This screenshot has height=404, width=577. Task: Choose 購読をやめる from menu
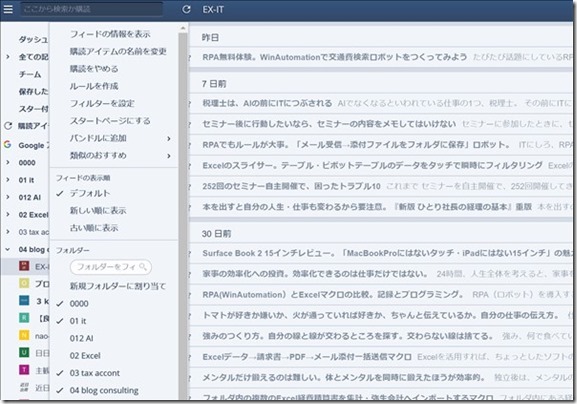pos(94,68)
